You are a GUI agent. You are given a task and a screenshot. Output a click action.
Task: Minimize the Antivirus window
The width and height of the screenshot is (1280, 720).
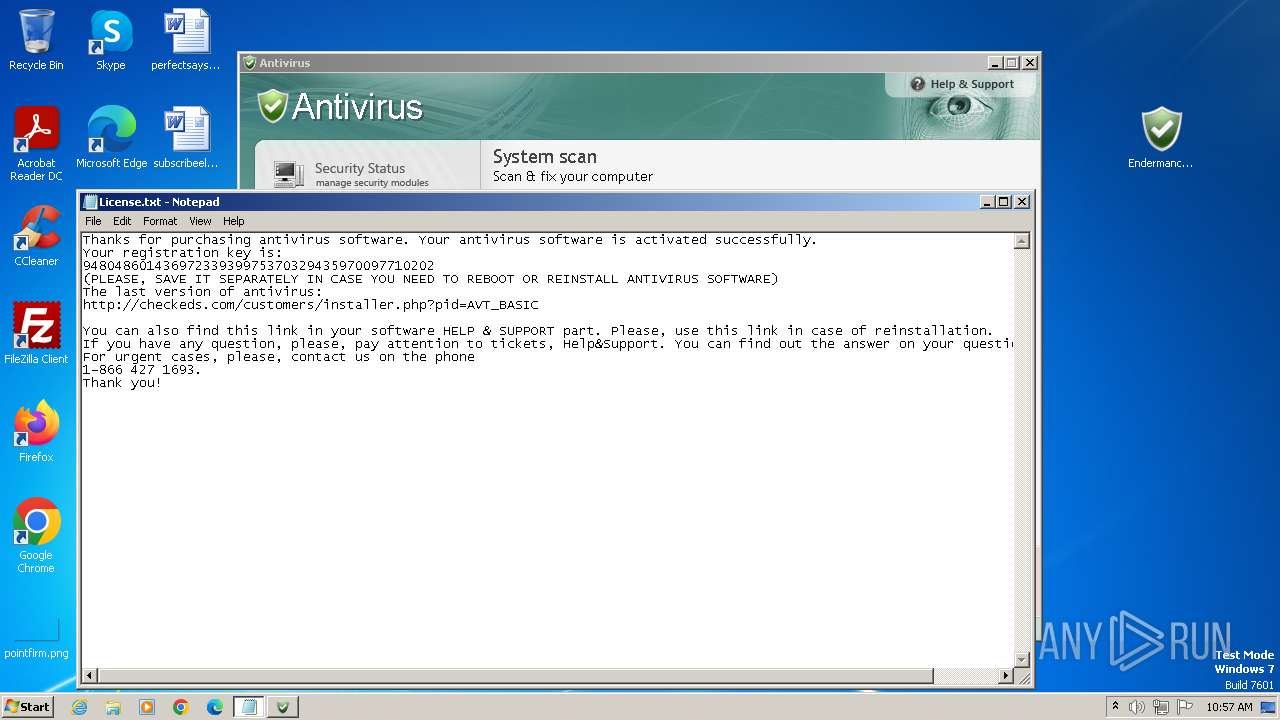996,63
